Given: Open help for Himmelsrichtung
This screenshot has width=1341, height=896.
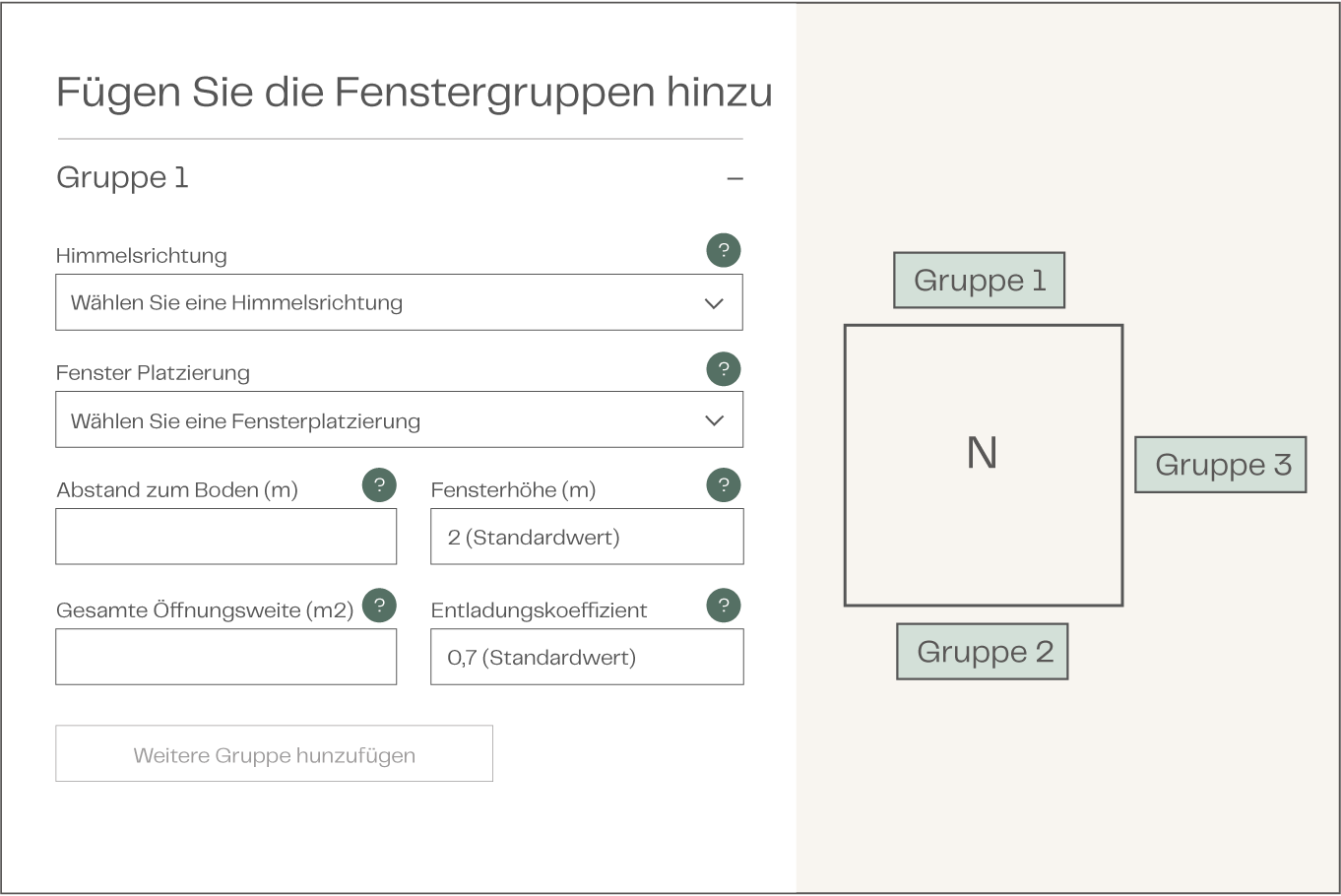Looking at the screenshot, I should (724, 250).
